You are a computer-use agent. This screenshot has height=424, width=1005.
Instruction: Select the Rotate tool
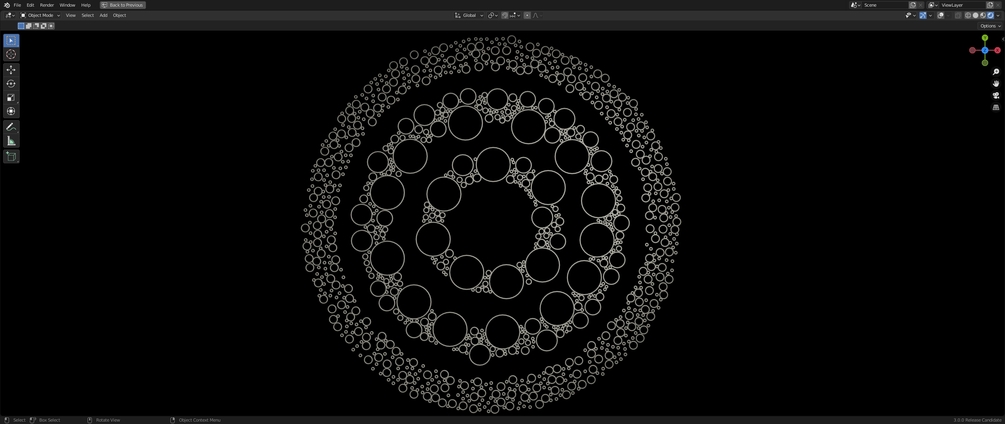[11, 83]
